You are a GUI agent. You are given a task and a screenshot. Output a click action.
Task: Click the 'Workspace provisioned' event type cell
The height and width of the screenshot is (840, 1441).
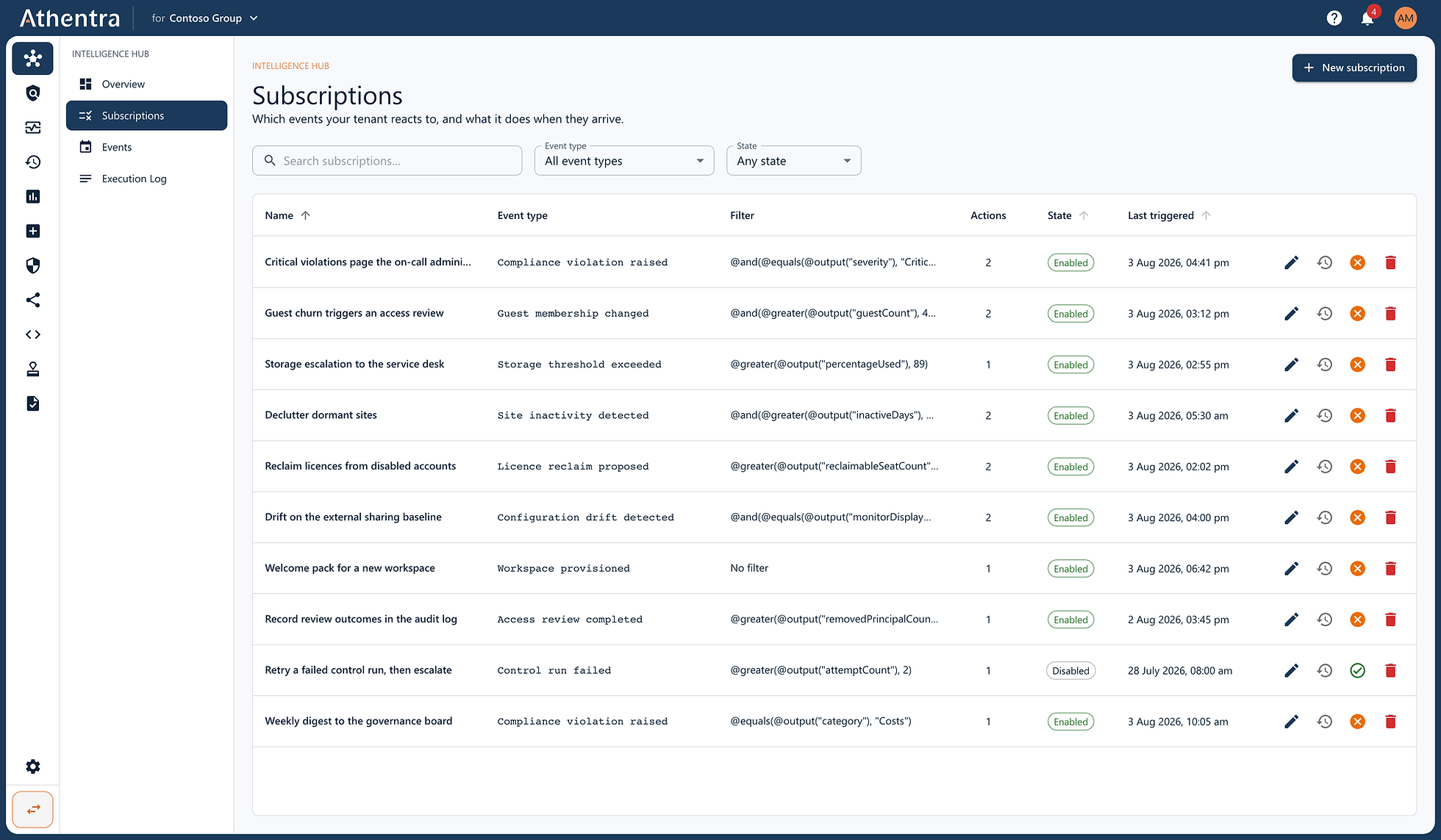click(x=563, y=569)
